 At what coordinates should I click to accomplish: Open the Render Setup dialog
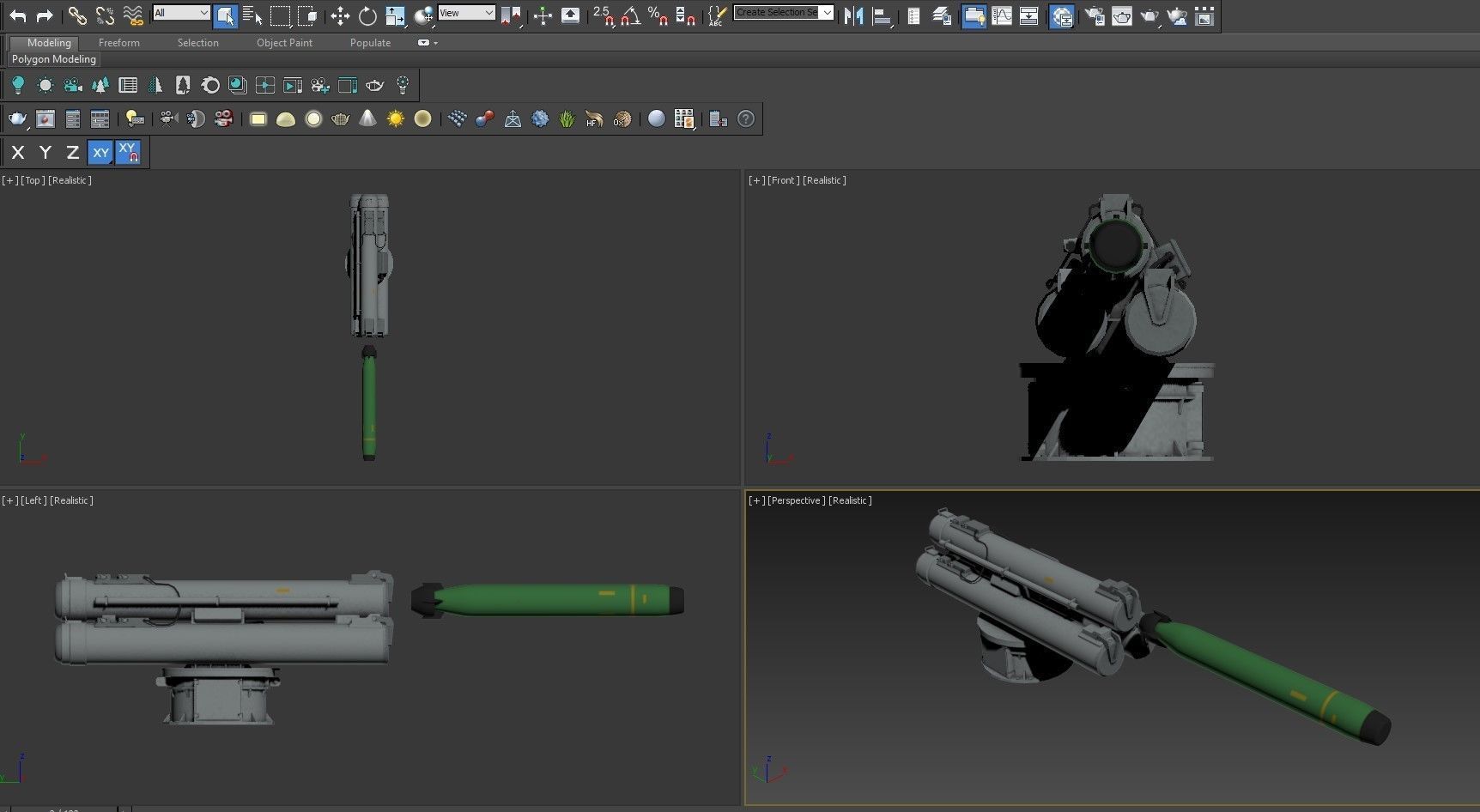(1095, 15)
